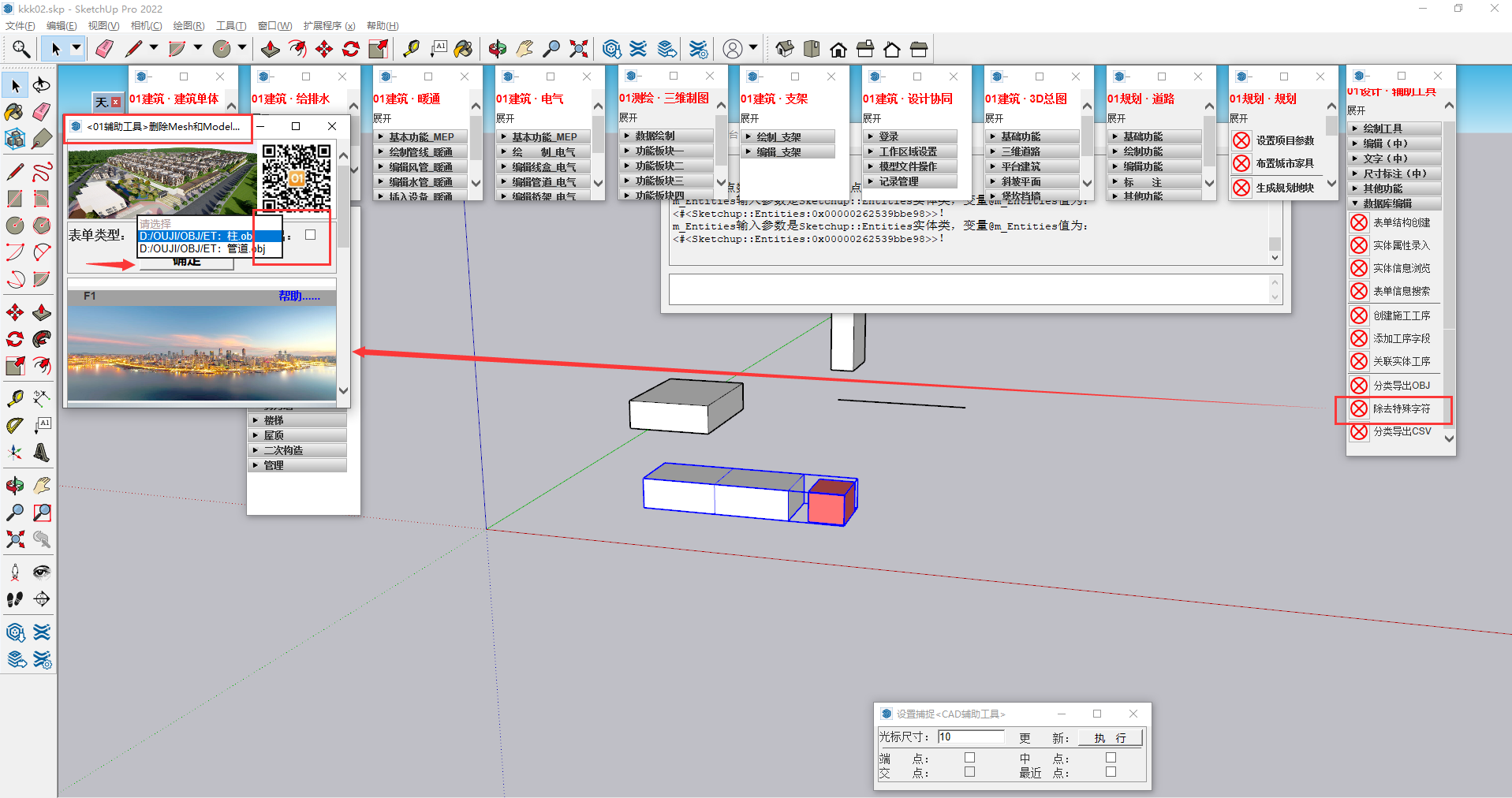The height and width of the screenshot is (798, 1512).
Task: Click the 设置项目参数 icon button
Action: tap(1241, 140)
